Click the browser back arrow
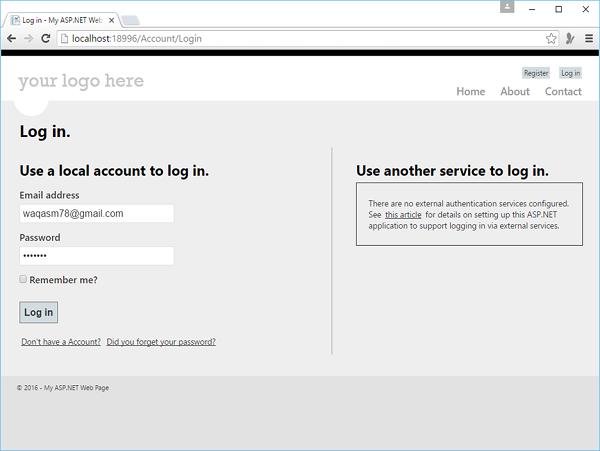The width and height of the screenshot is (600, 451). 12,38
